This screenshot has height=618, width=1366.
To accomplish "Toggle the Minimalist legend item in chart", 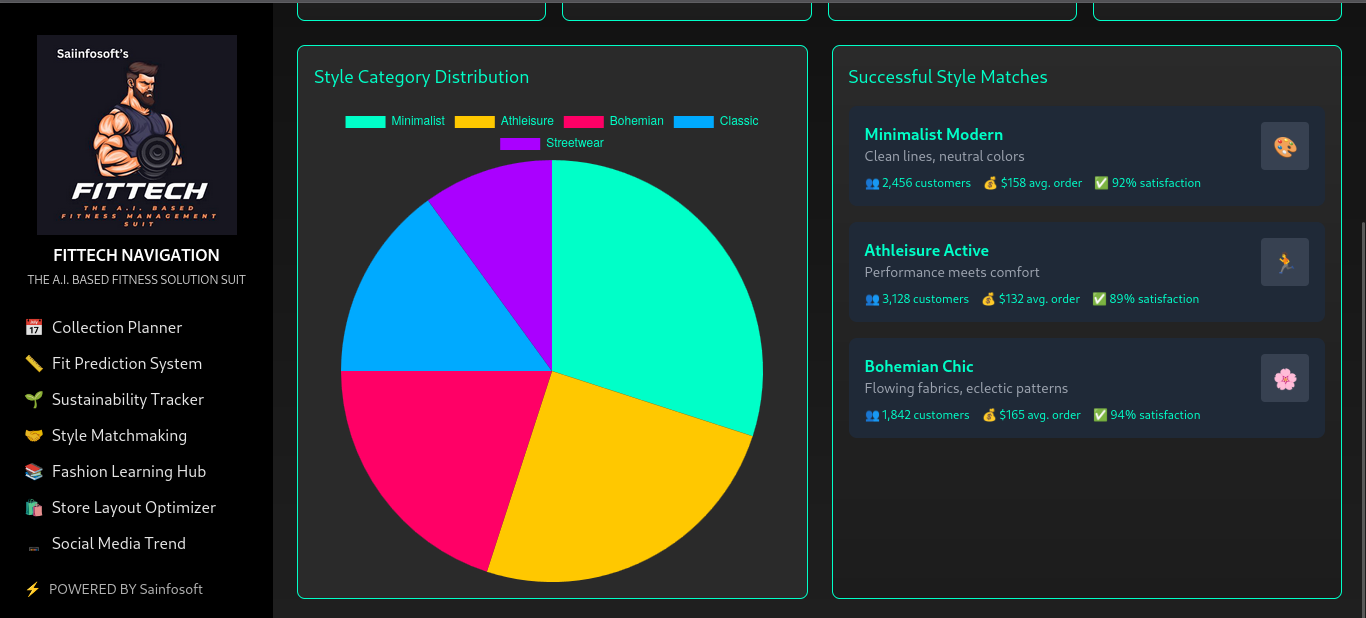I will (395, 121).
